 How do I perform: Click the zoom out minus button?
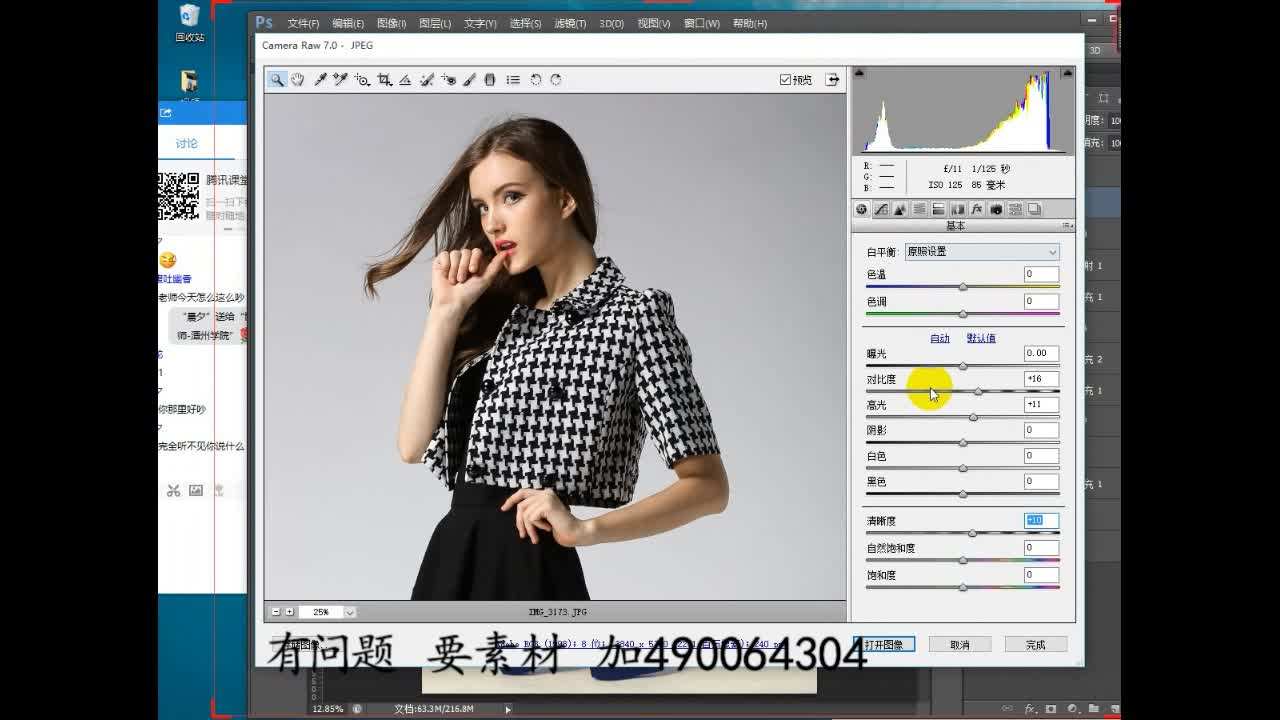[x=276, y=612]
